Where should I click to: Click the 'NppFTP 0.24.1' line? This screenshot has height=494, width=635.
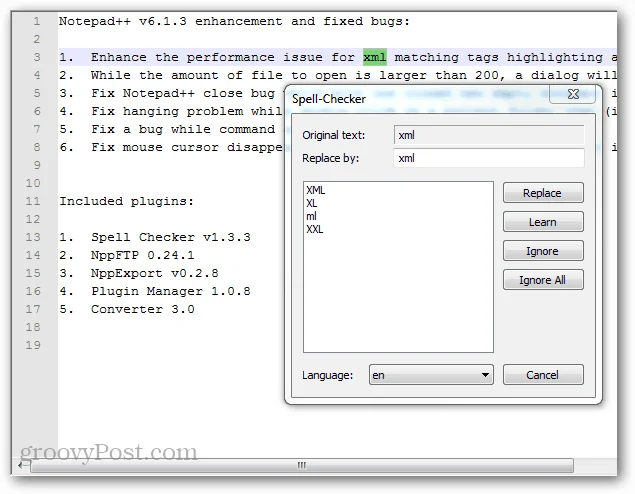click(127, 255)
